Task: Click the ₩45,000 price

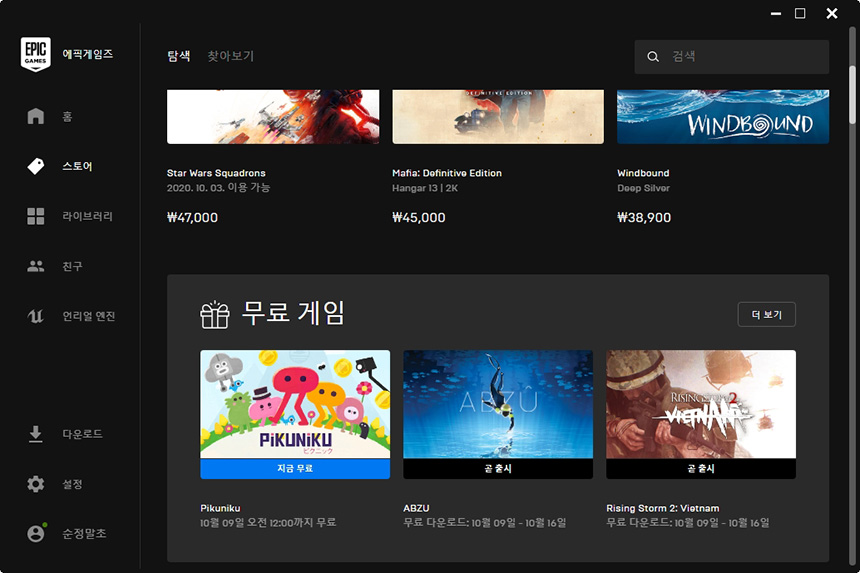Action: [419, 218]
